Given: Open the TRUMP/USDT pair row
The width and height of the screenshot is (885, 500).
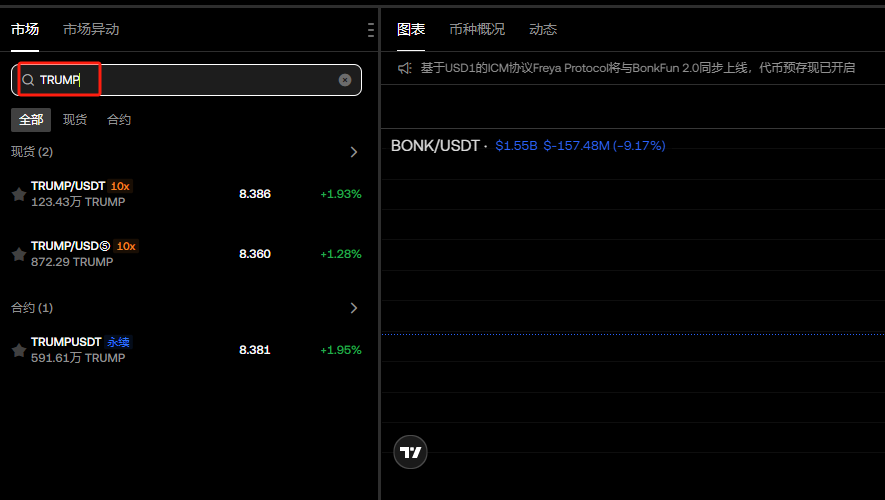Looking at the screenshot, I should coord(186,194).
